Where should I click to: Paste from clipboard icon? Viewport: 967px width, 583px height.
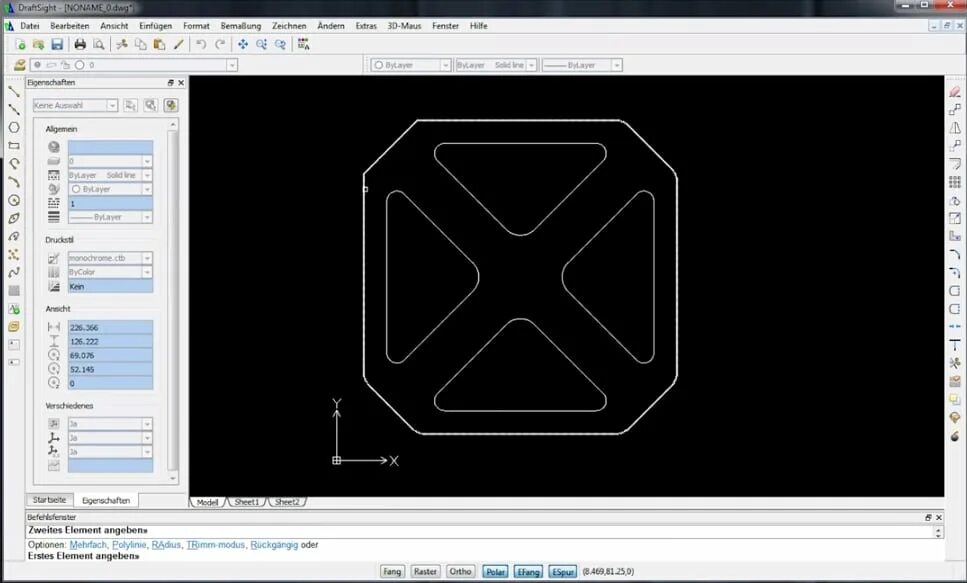[159, 44]
